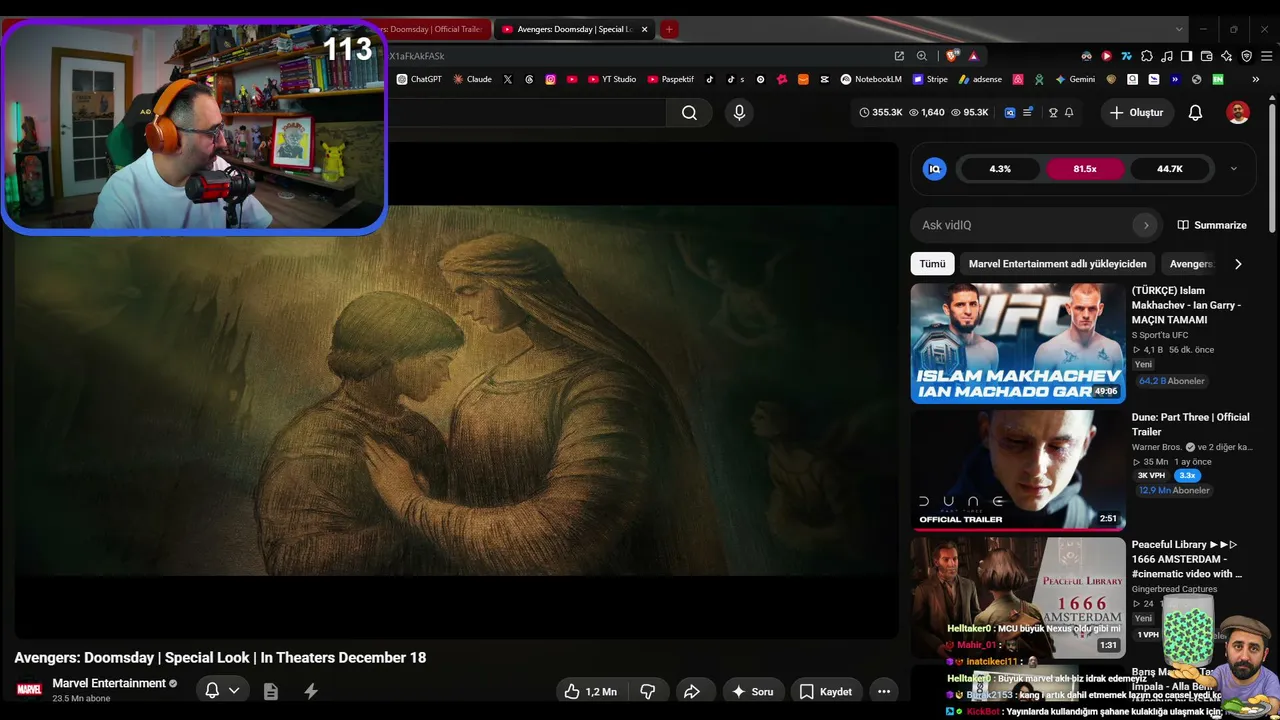
Task: Open Brave Shields lion icon
Action: pos(952,56)
